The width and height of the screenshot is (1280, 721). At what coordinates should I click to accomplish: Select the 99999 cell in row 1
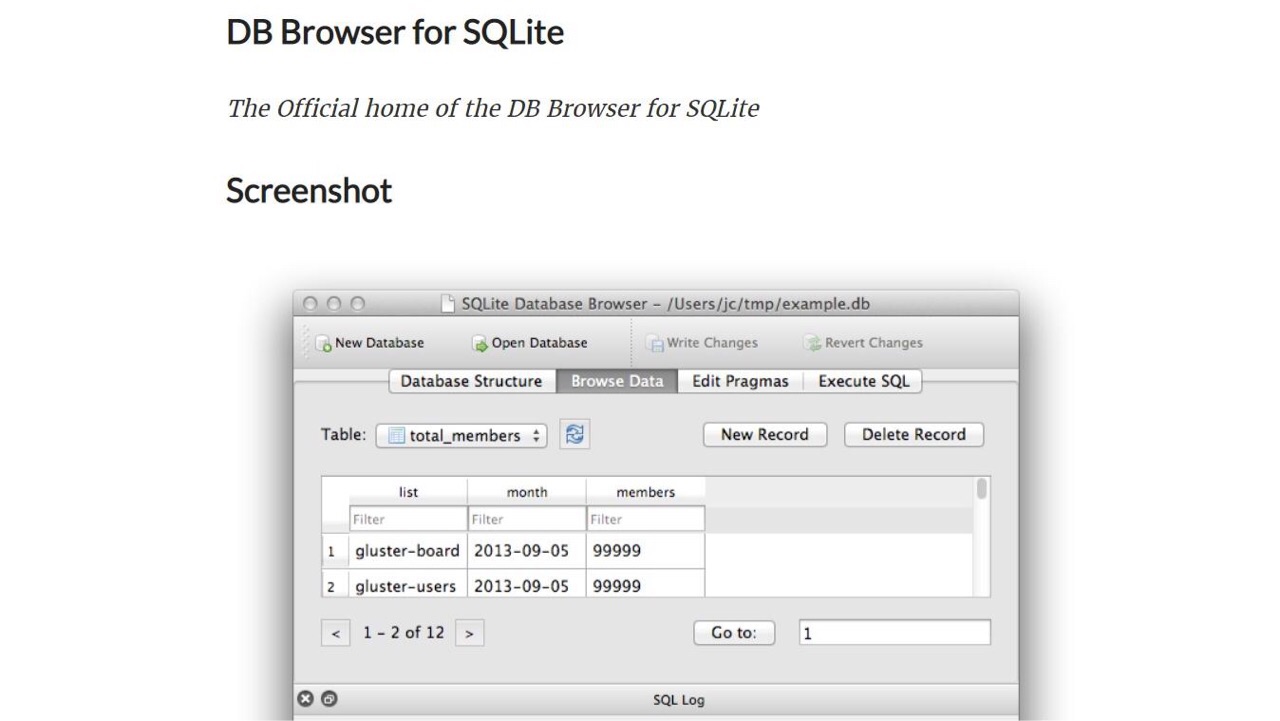tap(646, 551)
